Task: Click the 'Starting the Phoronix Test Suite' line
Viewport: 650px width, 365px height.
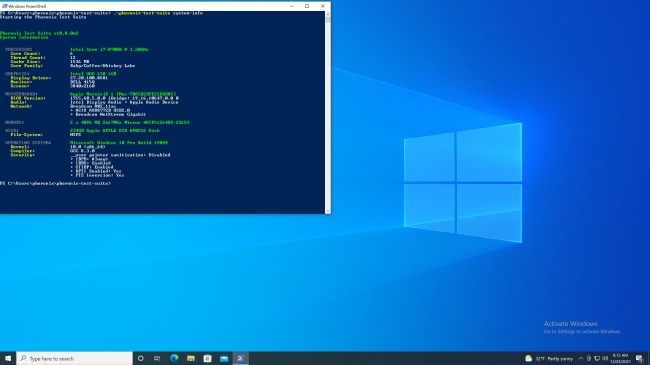Action: click(x=43, y=17)
